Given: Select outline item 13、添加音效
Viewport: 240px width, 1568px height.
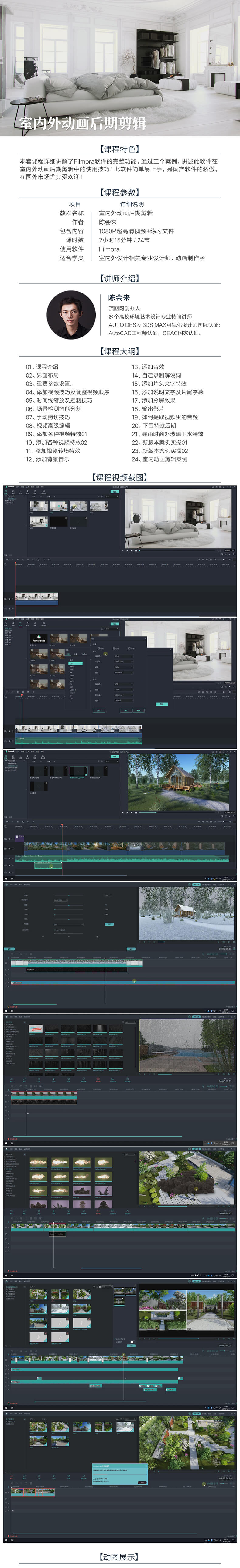Looking at the screenshot, I should point(148,367).
